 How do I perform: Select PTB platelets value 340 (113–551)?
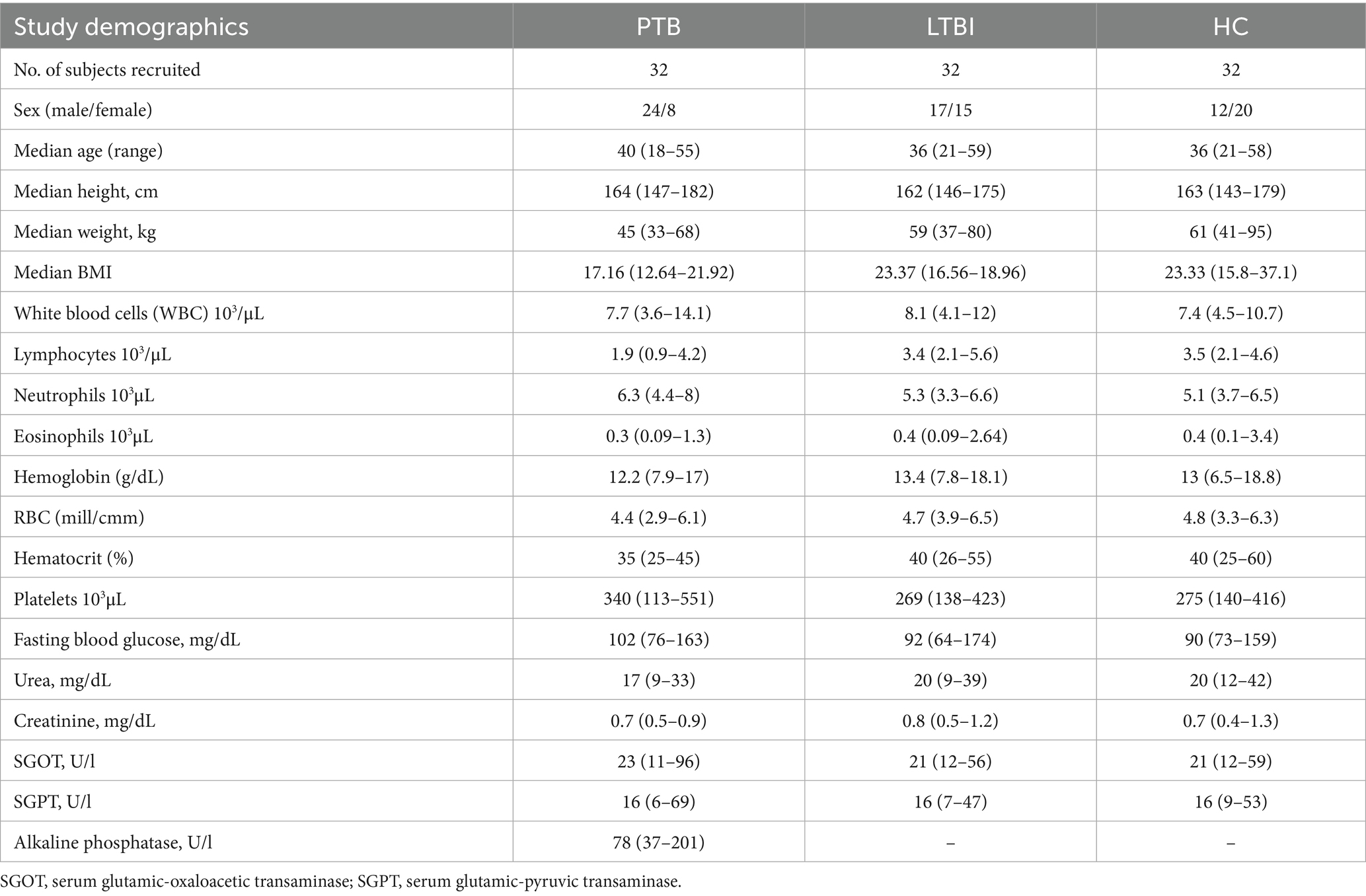pyautogui.click(x=658, y=599)
